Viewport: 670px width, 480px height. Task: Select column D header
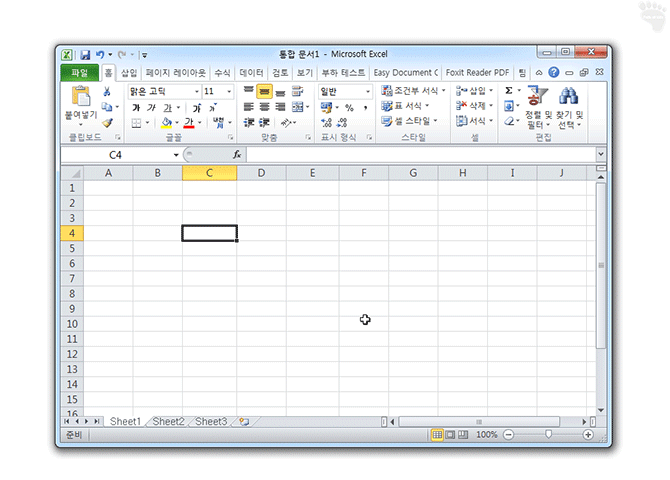pos(261,173)
